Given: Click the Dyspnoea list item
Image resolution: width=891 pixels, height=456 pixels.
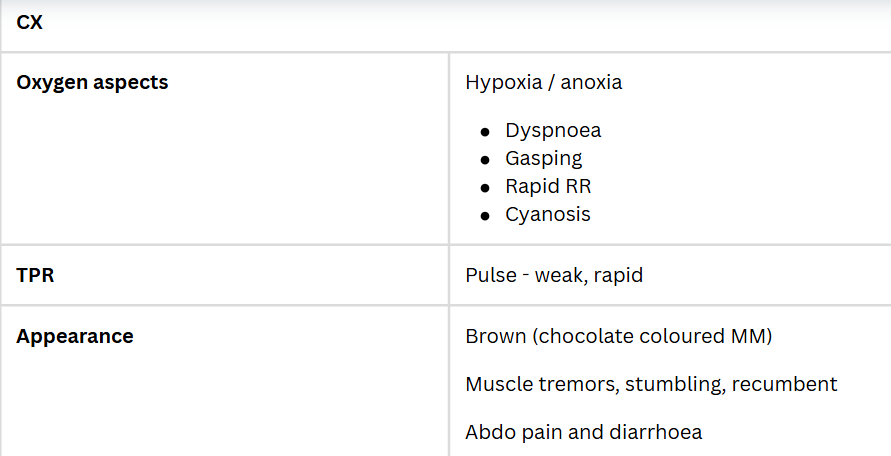Looking at the screenshot, I should [x=553, y=130].
